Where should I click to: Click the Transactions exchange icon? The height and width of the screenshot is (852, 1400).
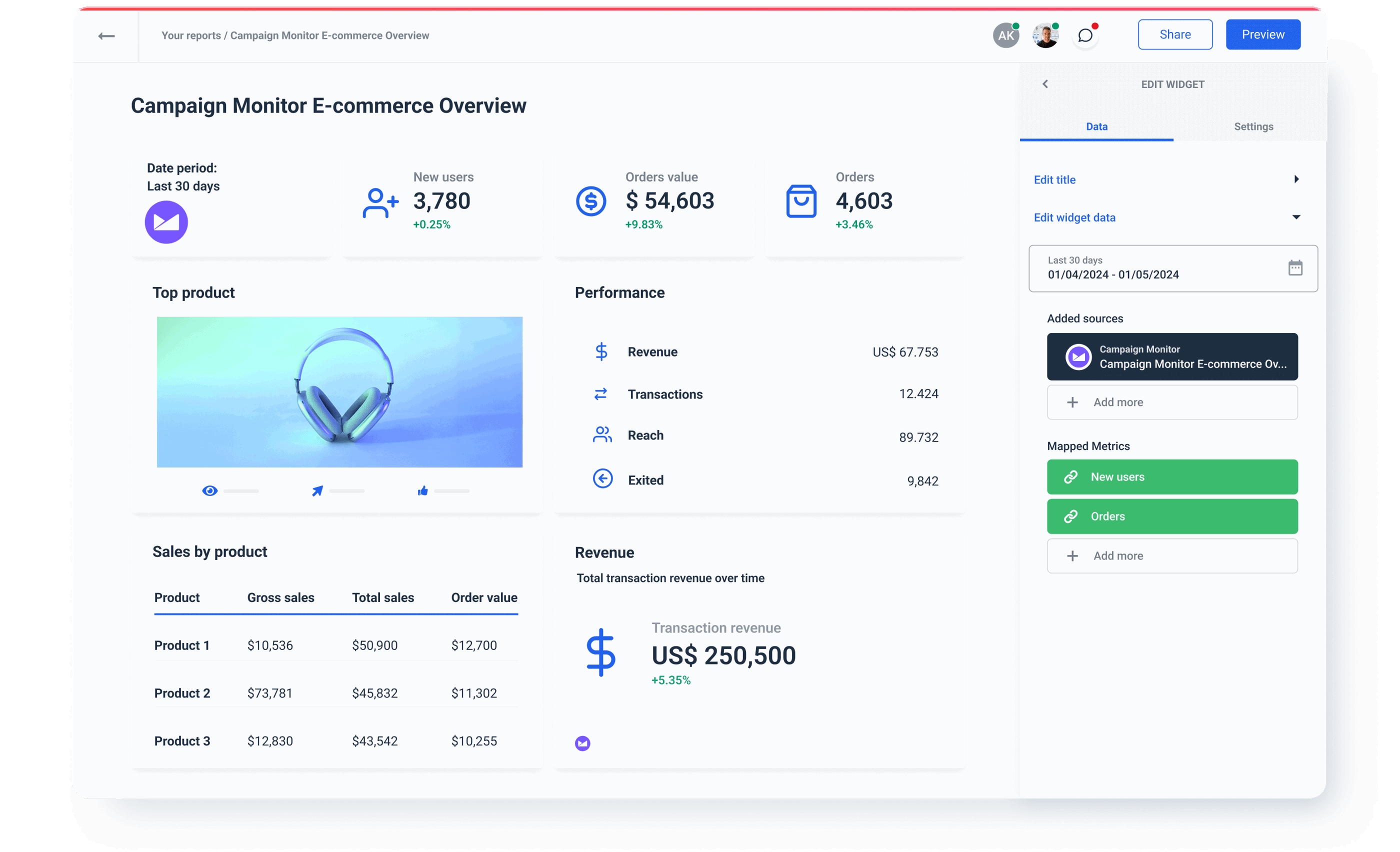coord(600,393)
